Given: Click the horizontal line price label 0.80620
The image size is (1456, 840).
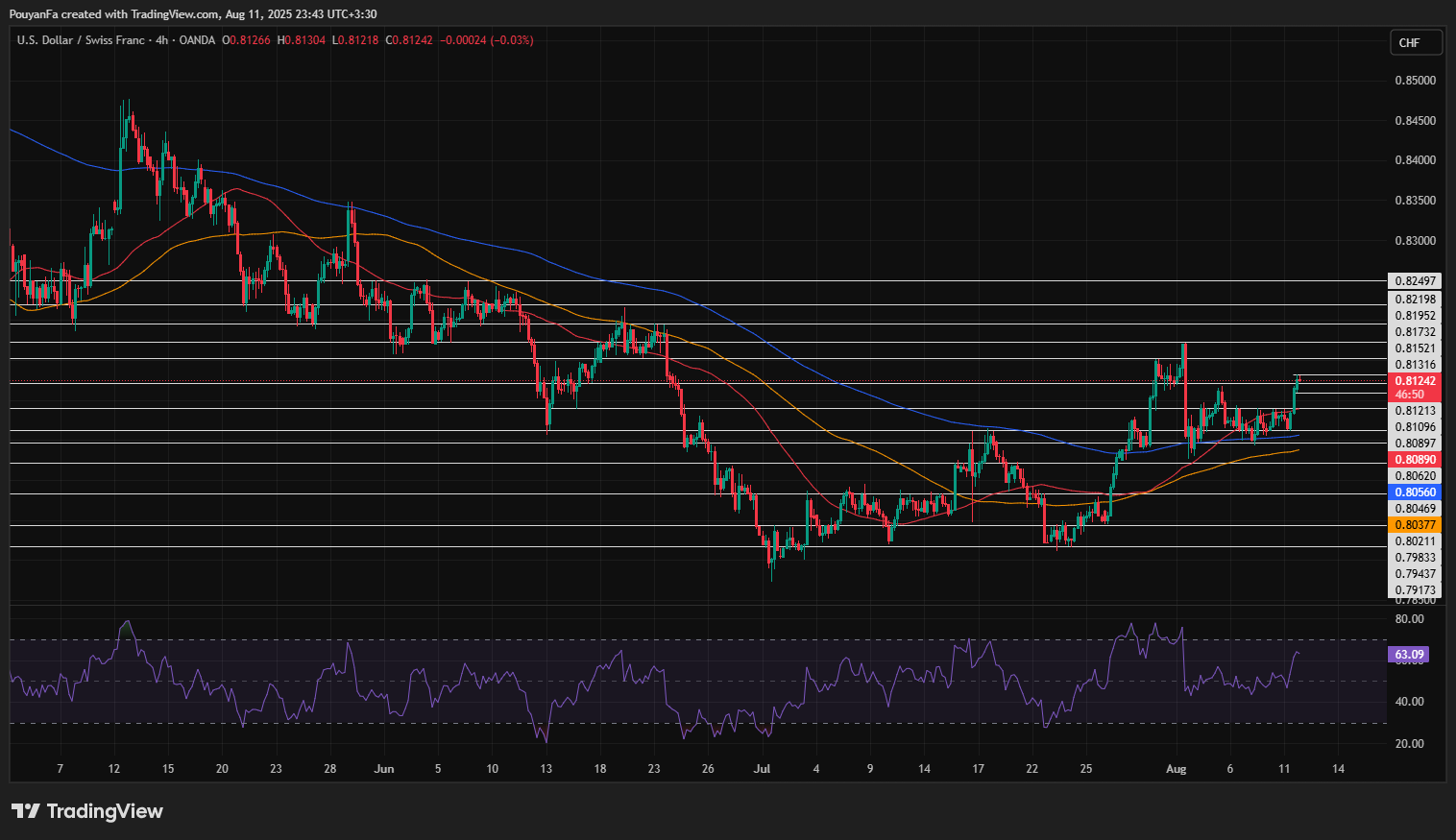Looking at the screenshot, I should 1415,476.
